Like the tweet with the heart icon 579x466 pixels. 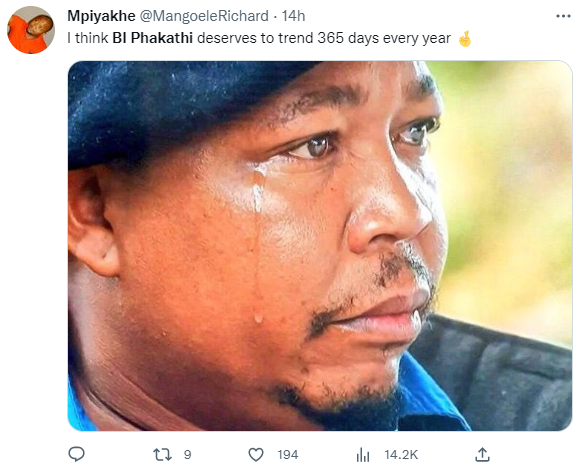[256, 455]
